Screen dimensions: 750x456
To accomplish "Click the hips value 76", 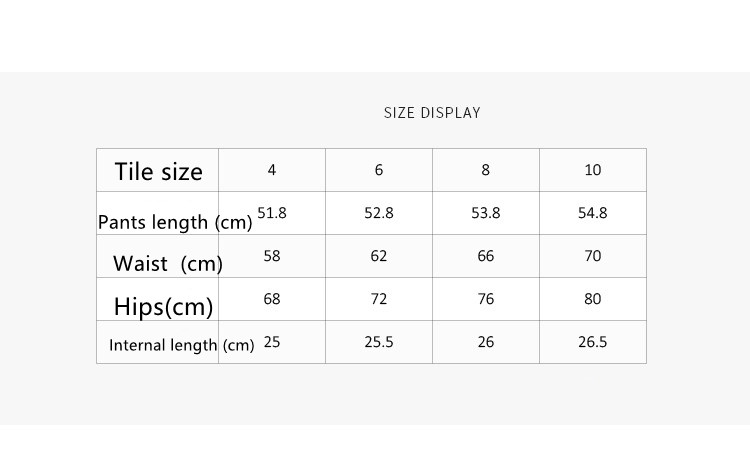I will [486, 299].
